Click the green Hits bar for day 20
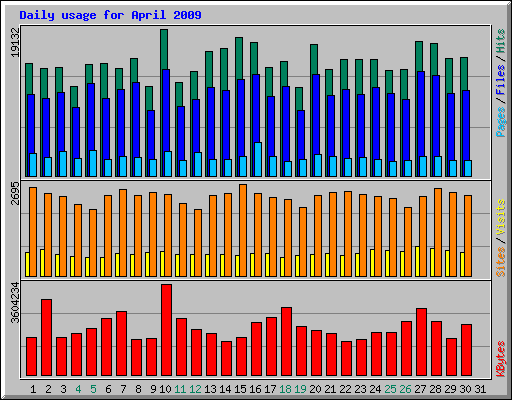The image size is (512, 400). (x=314, y=59)
